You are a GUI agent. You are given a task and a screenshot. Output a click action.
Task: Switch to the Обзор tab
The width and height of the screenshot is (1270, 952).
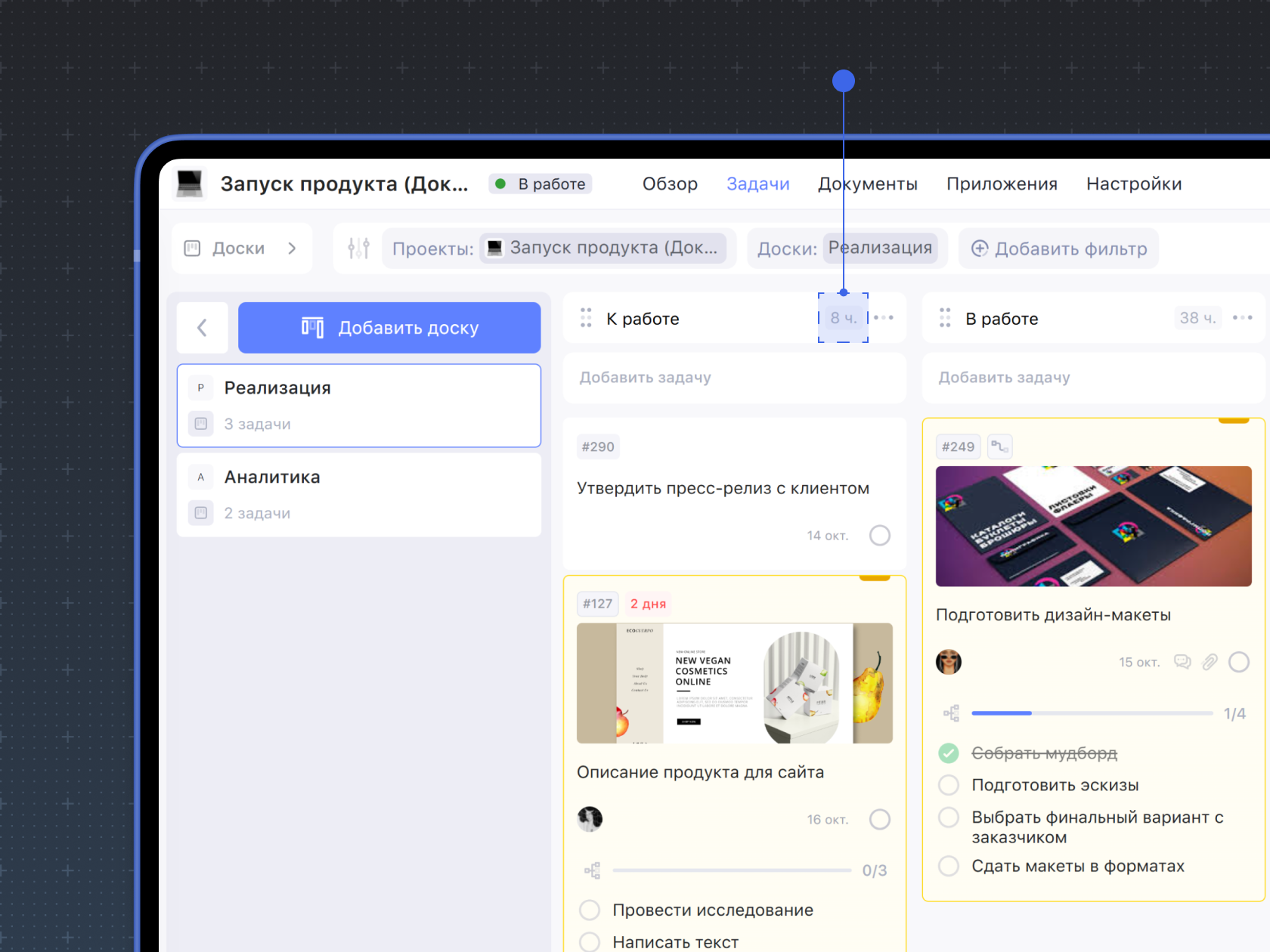670,184
